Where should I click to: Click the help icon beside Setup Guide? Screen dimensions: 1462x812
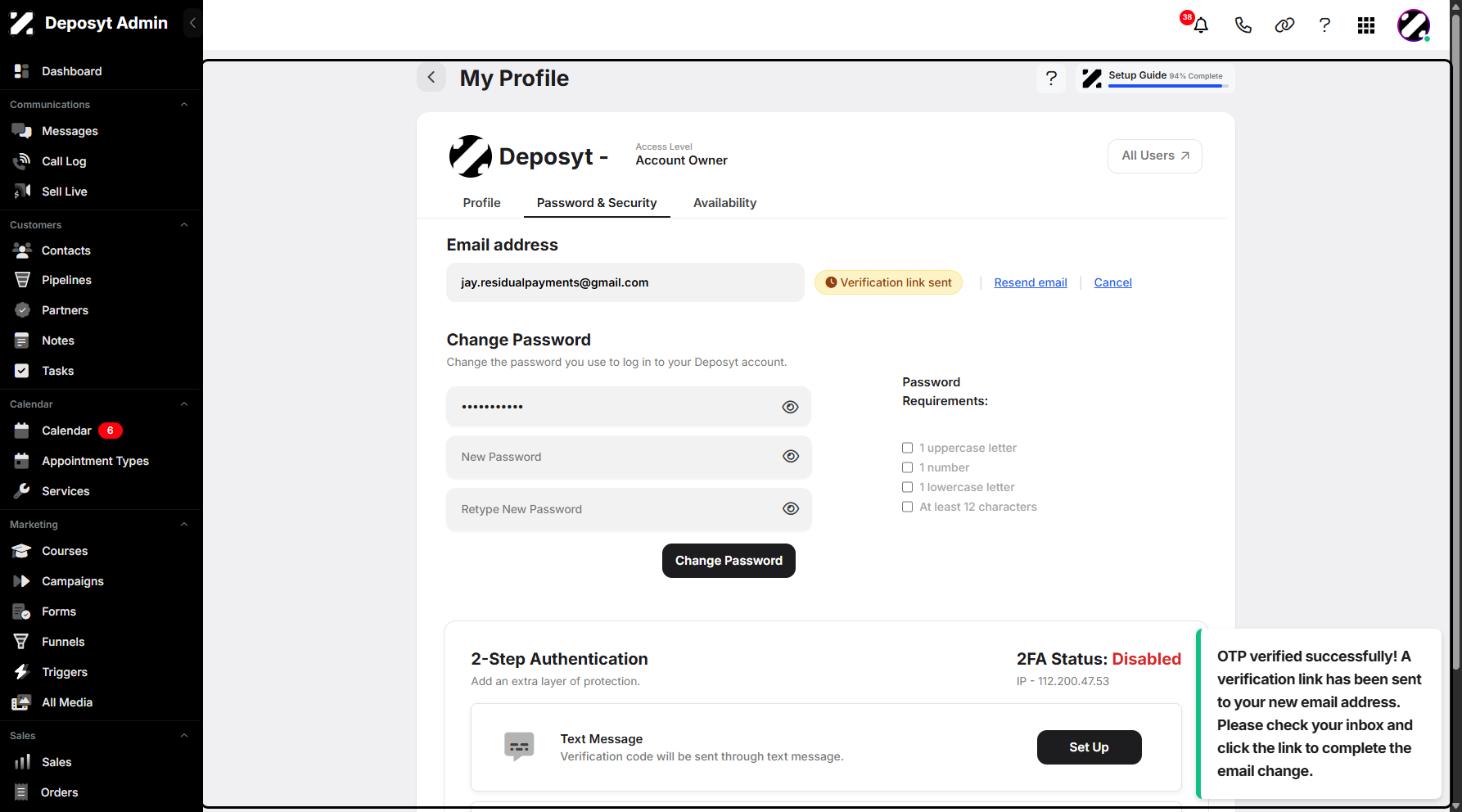(1051, 79)
